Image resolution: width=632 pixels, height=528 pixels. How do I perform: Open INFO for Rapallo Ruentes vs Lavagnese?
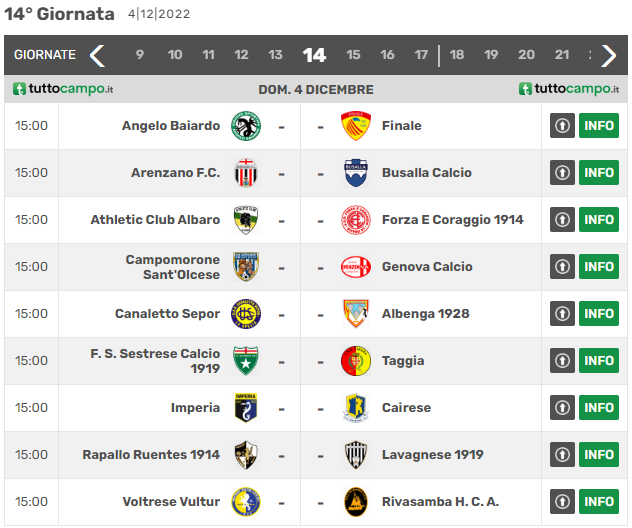pyautogui.click(x=599, y=455)
